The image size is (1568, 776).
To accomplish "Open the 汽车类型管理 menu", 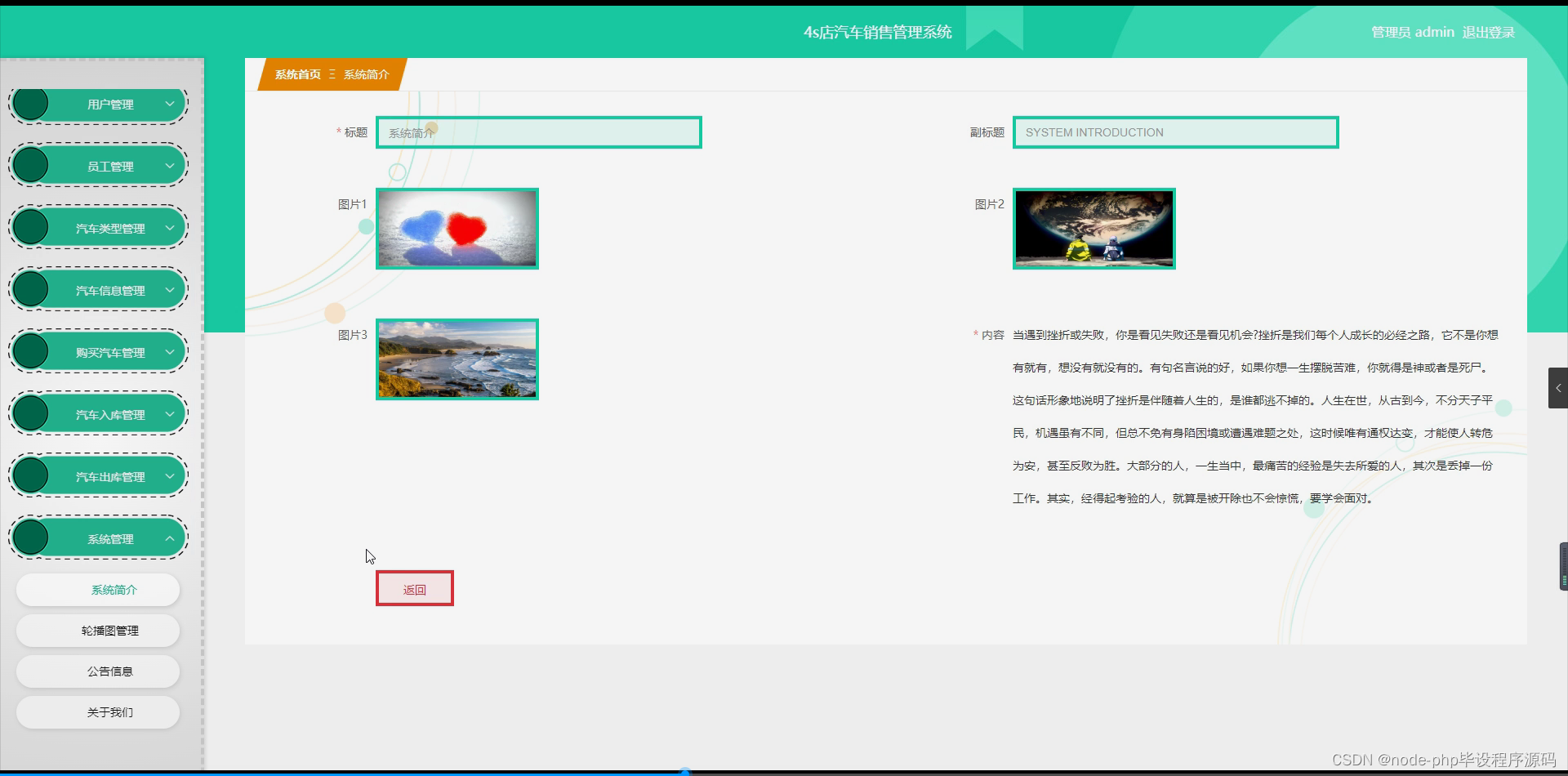I will [x=98, y=228].
